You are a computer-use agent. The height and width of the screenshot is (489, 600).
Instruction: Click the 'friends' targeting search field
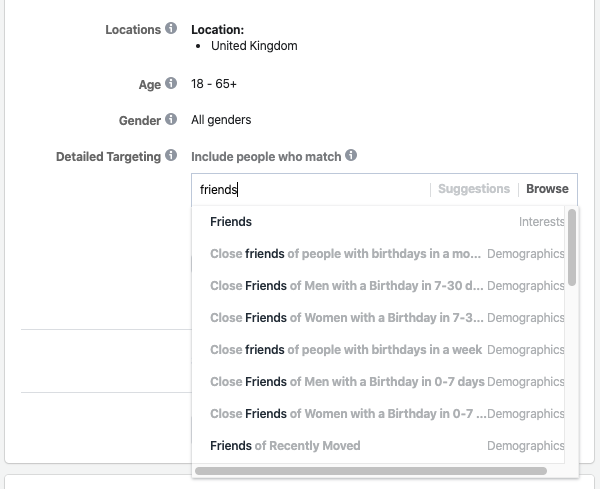tap(310, 189)
